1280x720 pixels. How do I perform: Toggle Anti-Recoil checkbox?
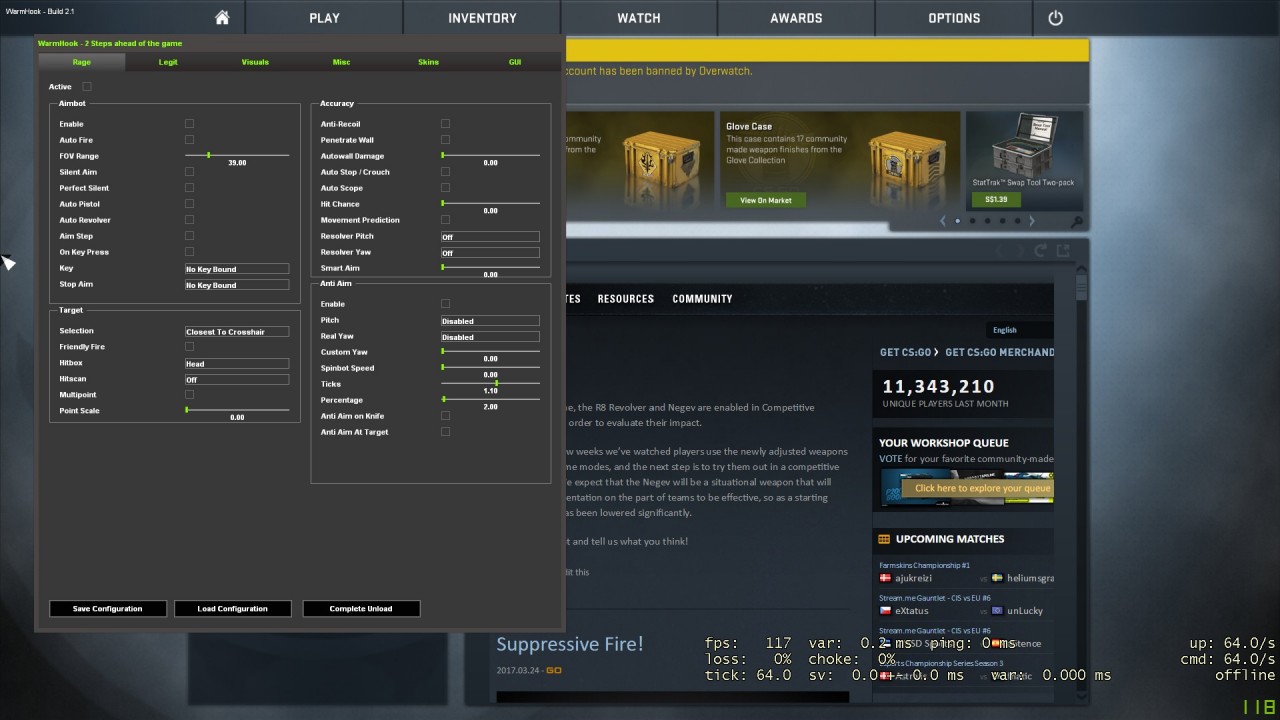[445, 124]
